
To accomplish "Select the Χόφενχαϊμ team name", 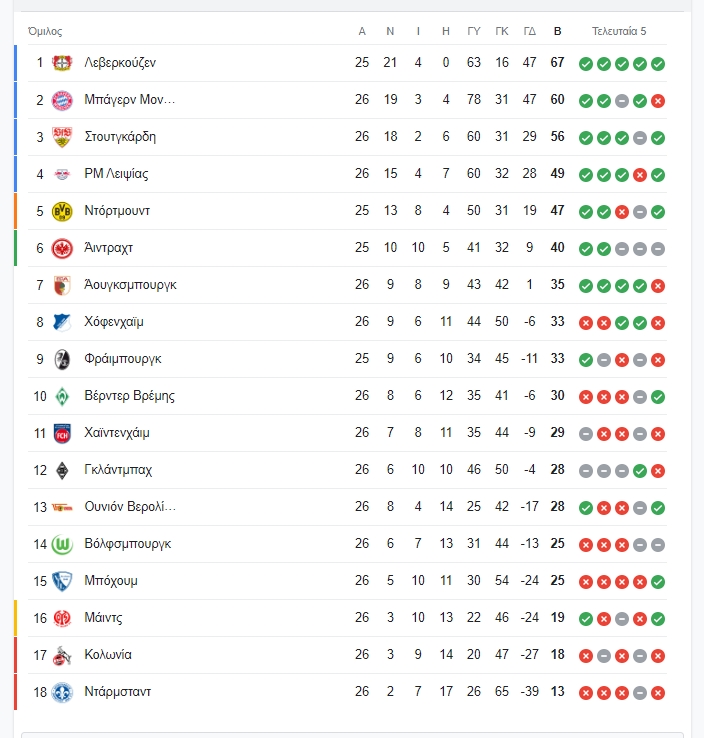I will coord(114,322).
